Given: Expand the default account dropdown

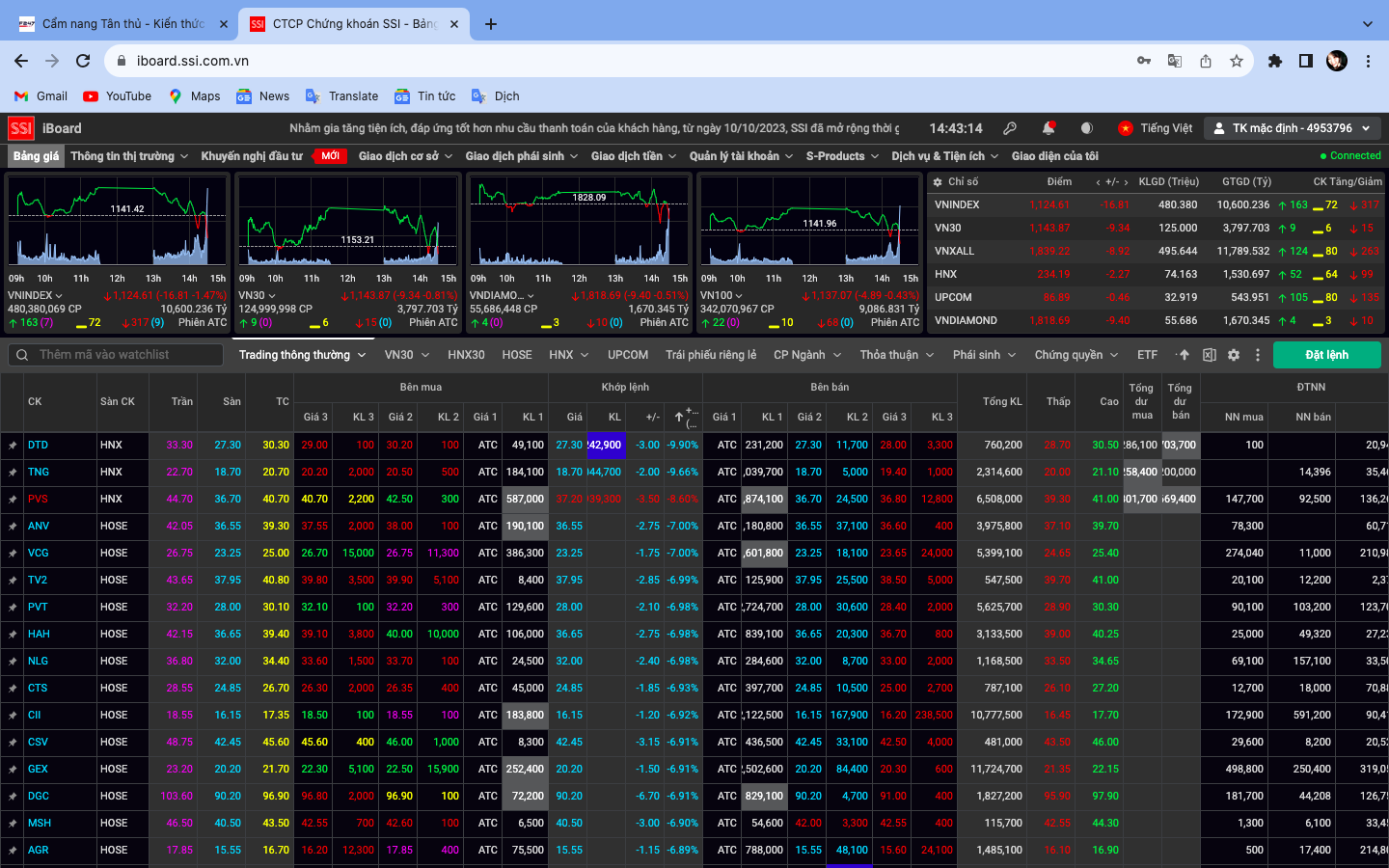Looking at the screenshot, I should coord(1293,128).
